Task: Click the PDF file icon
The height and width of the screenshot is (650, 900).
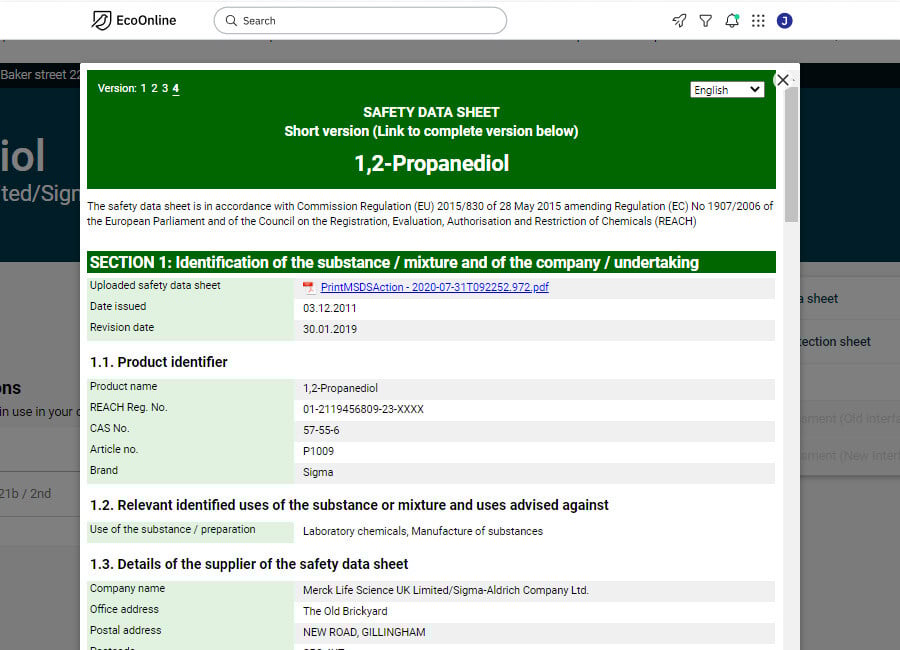Action: click(309, 287)
